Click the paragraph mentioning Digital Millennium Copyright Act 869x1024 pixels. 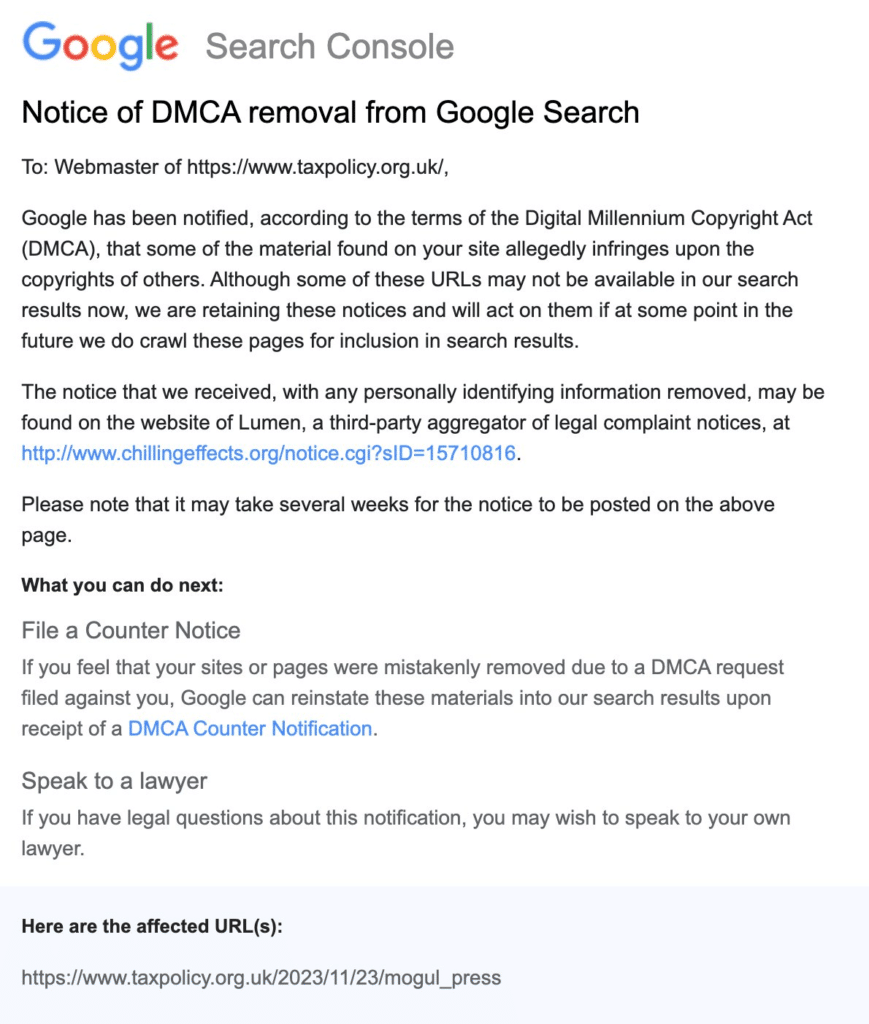(417, 280)
